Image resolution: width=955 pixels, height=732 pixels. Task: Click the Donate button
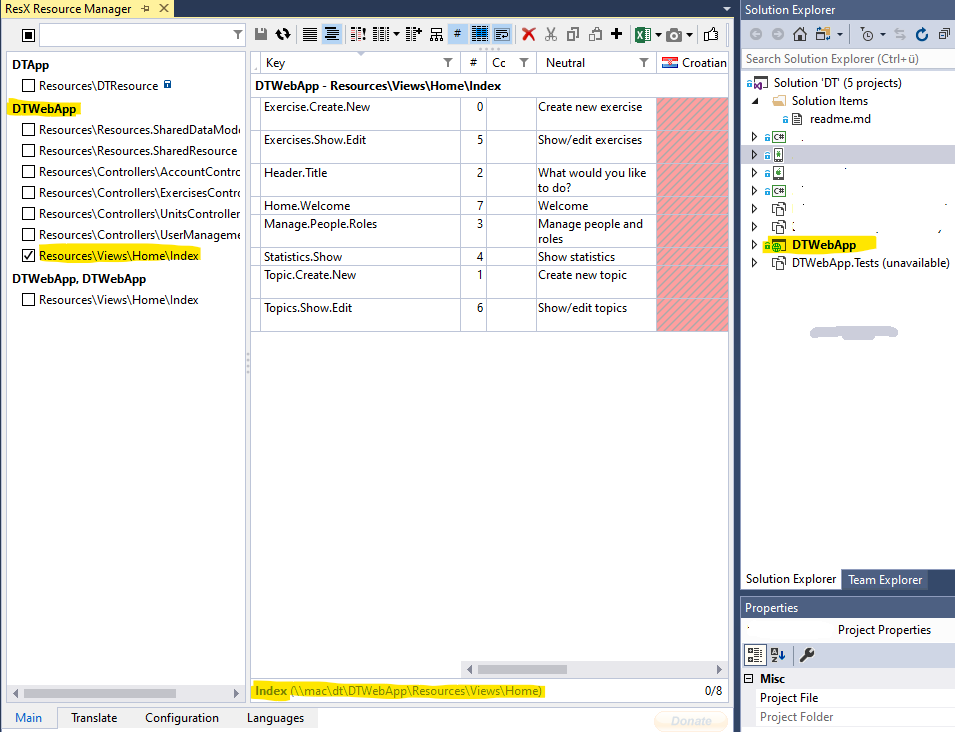690,720
